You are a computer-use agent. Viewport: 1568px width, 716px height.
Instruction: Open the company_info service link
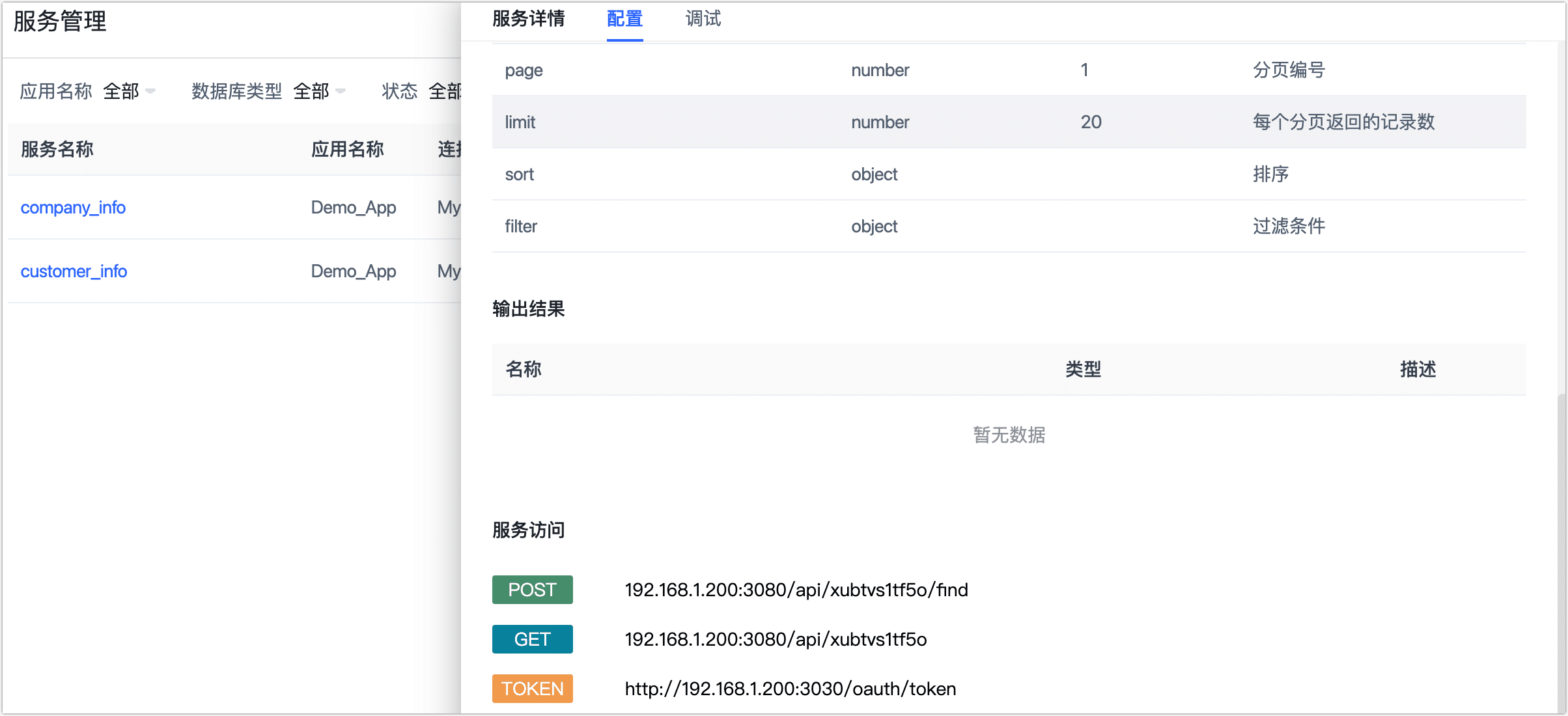click(x=73, y=208)
